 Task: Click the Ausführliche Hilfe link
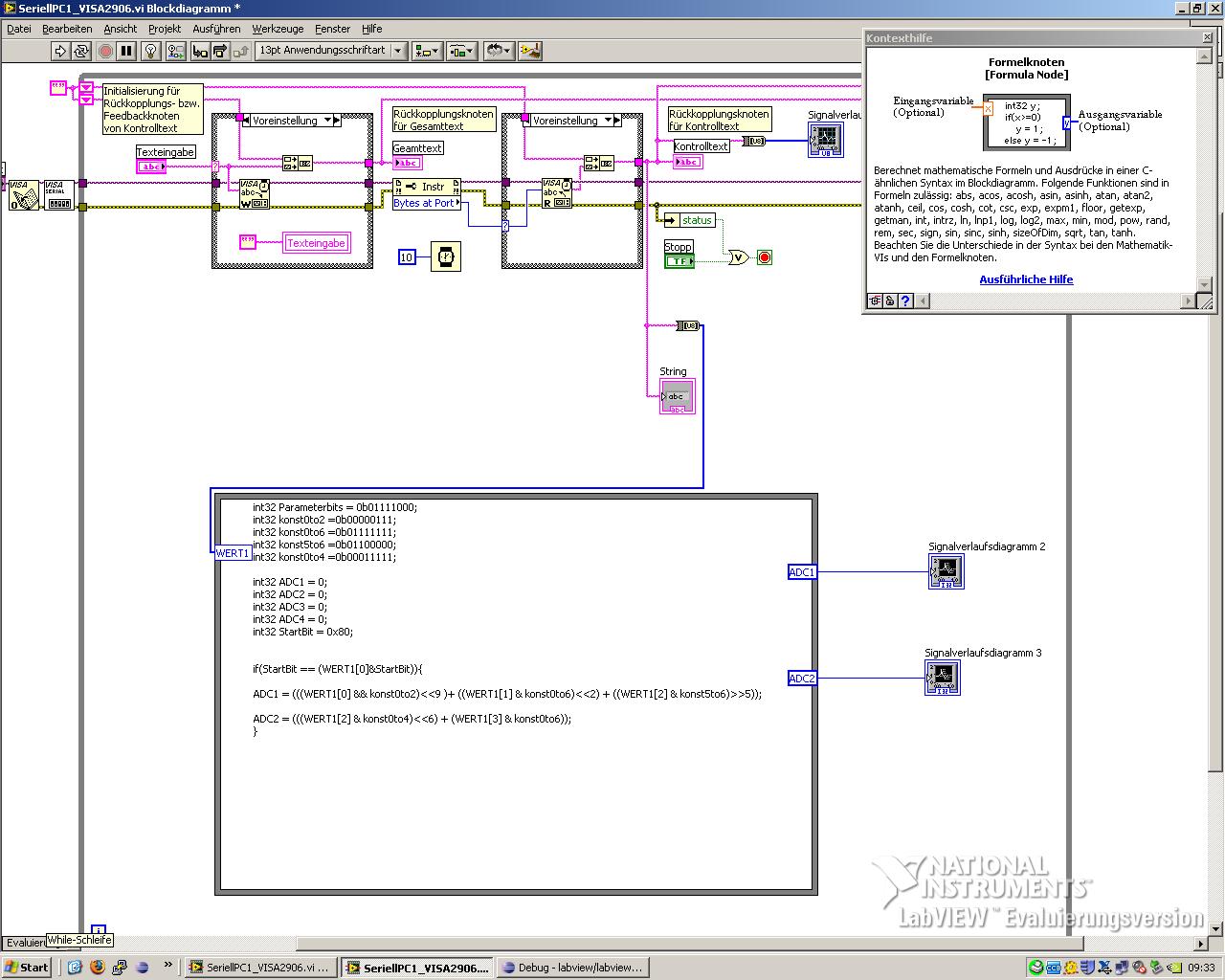[1026, 279]
